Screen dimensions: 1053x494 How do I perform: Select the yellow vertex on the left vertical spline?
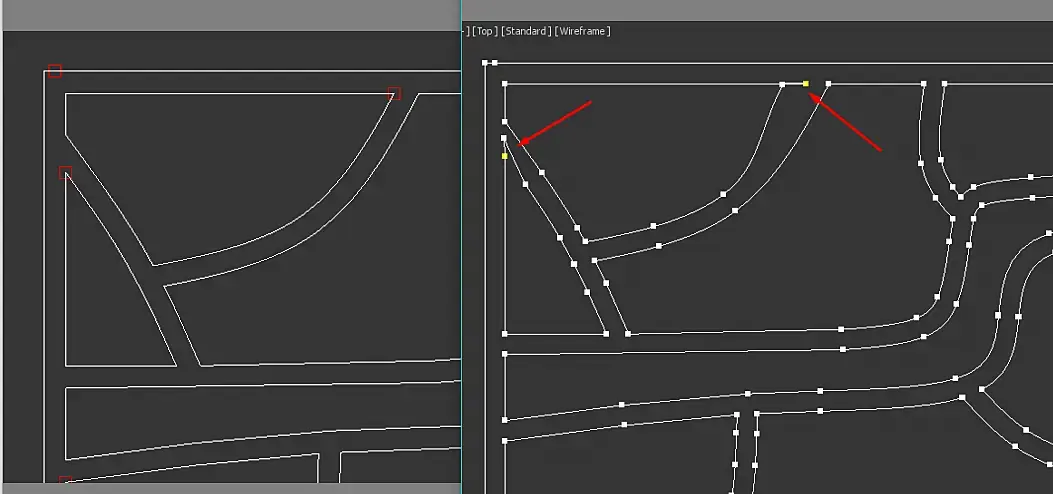(504, 156)
